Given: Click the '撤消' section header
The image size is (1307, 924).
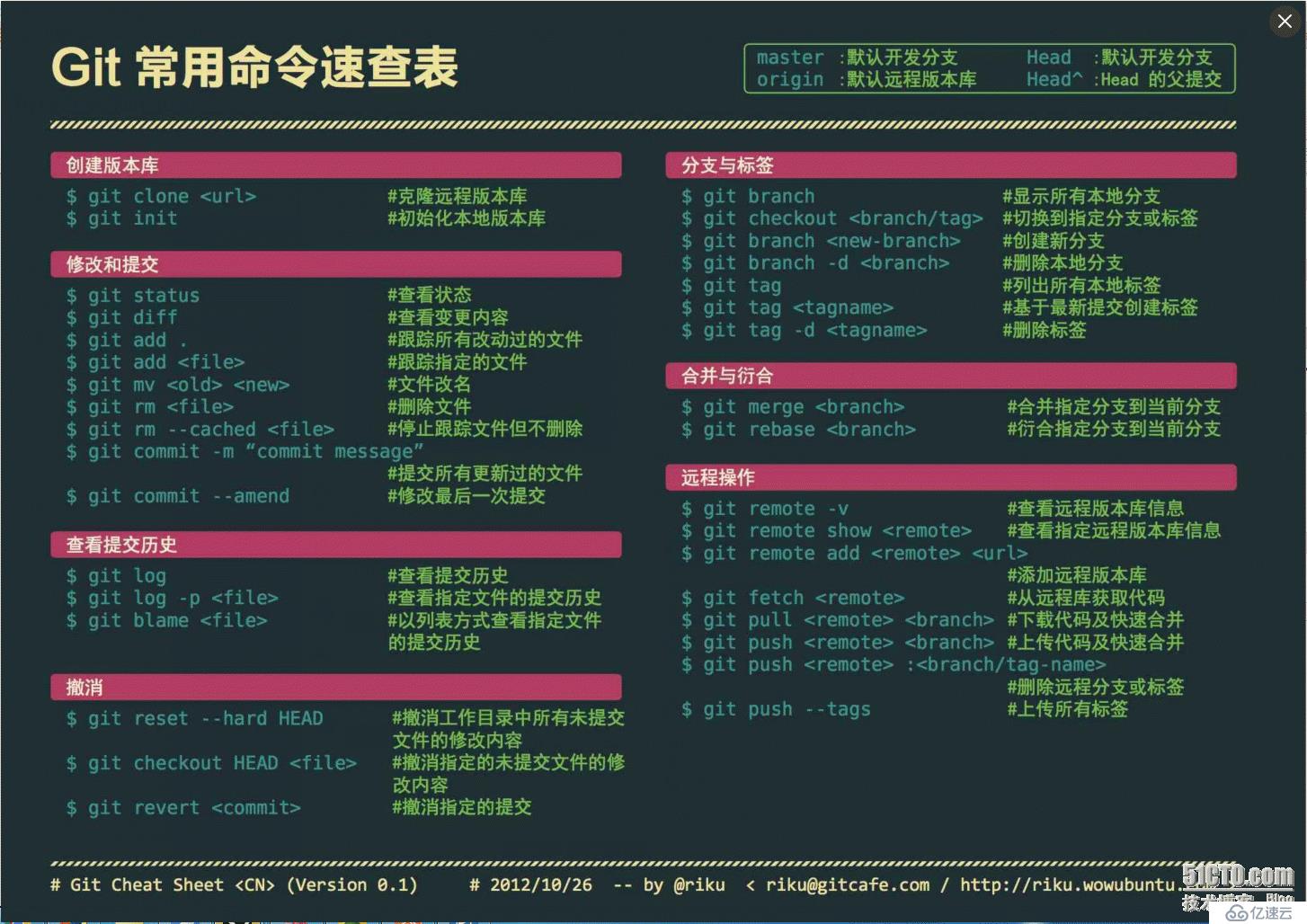Looking at the screenshot, I should tap(336, 688).
